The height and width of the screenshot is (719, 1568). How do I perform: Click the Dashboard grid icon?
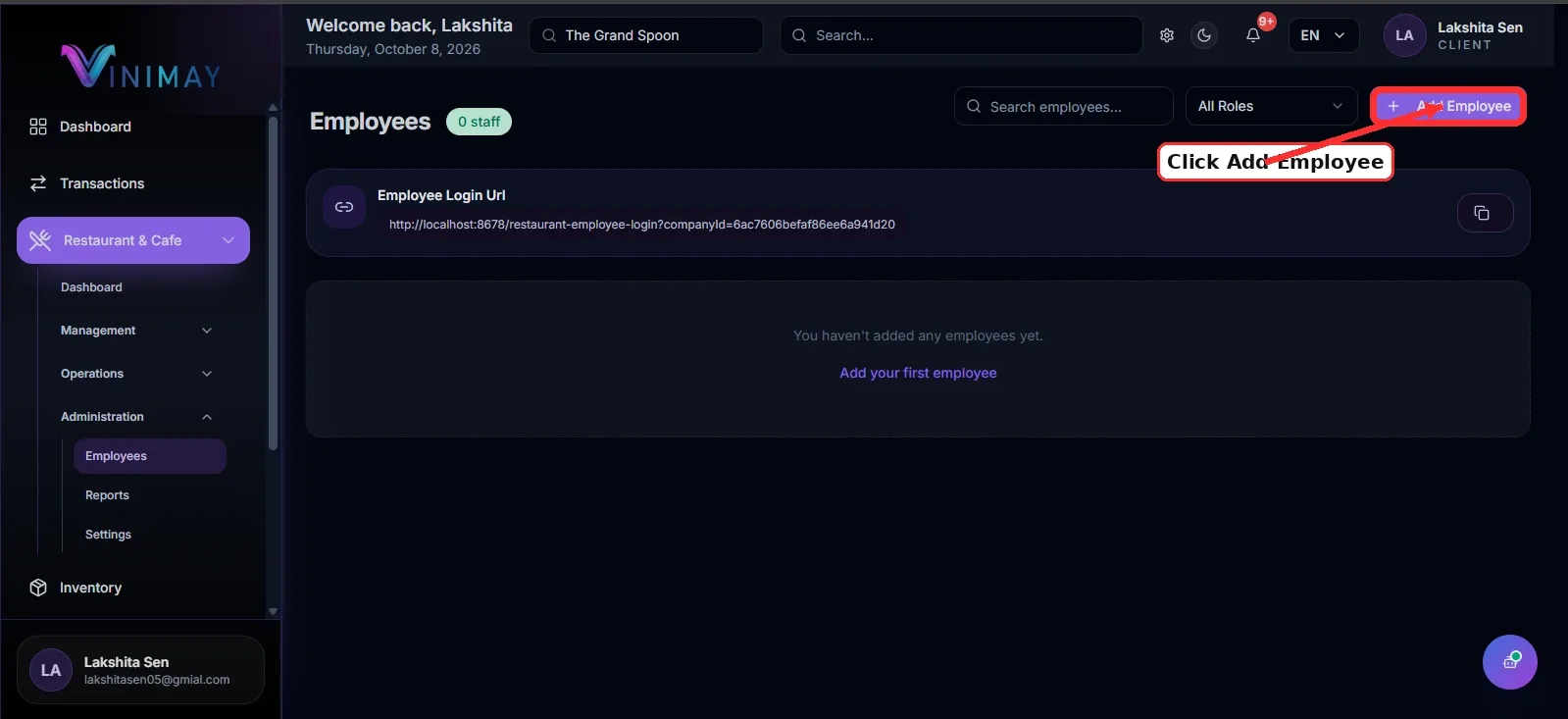38,127
